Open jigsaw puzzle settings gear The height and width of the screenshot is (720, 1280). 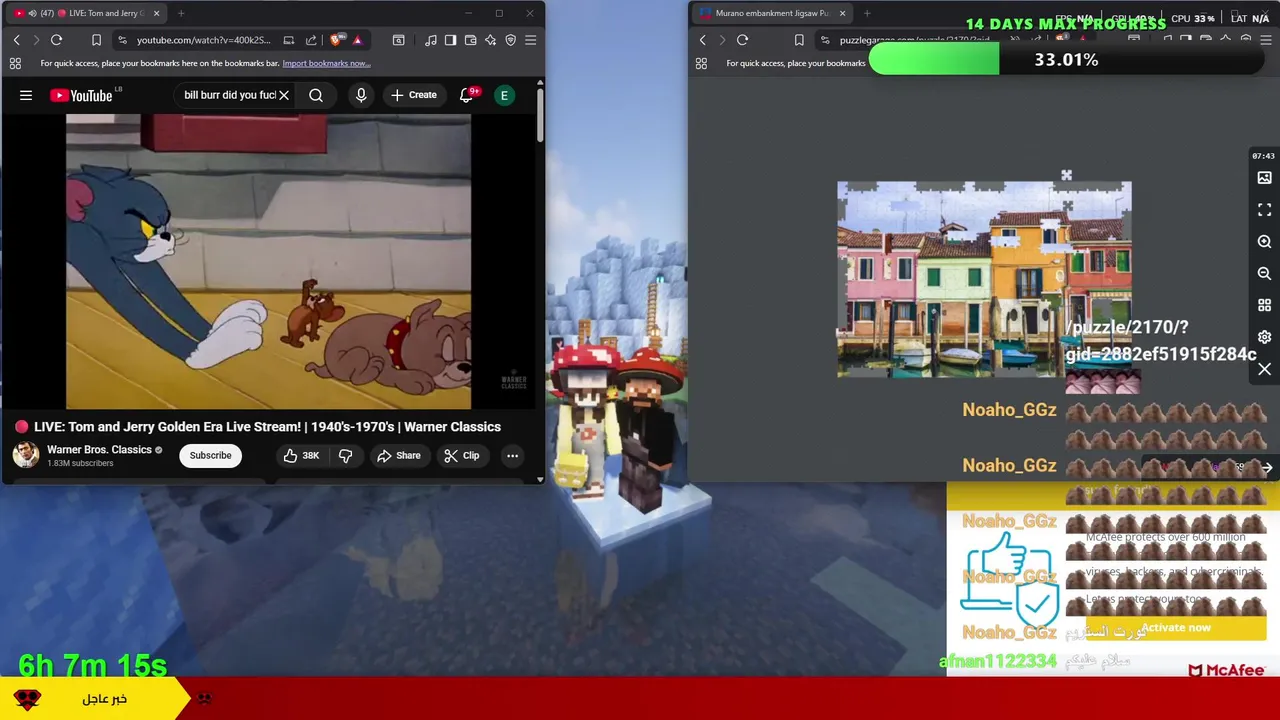coord(1264,337)
